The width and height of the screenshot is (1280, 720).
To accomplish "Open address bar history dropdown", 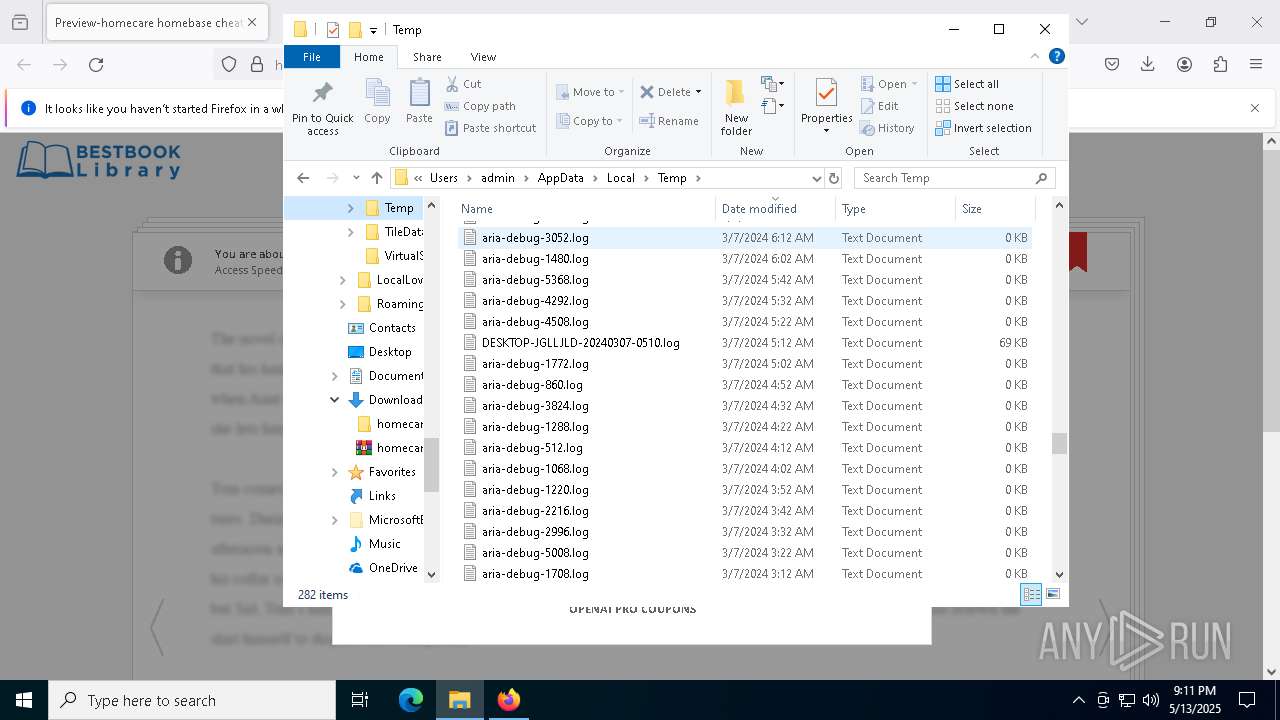I will [817, 178].
